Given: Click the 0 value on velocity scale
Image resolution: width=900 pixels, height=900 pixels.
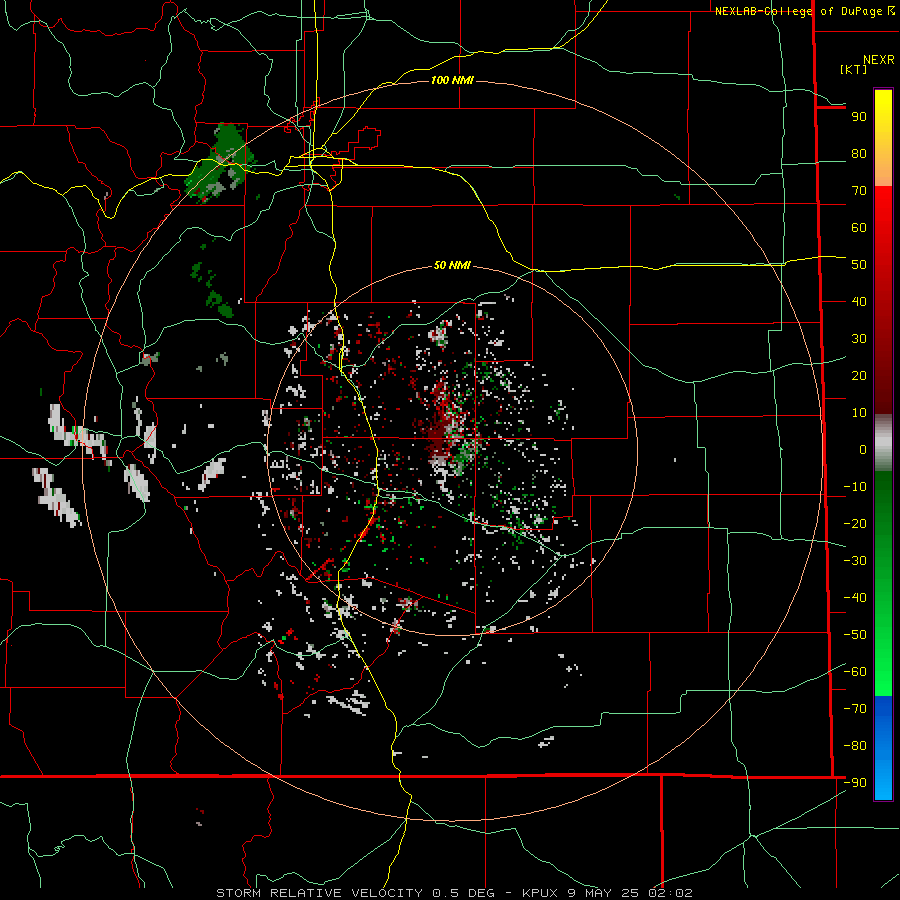Looking at the screenshot, I should (863, 450).
